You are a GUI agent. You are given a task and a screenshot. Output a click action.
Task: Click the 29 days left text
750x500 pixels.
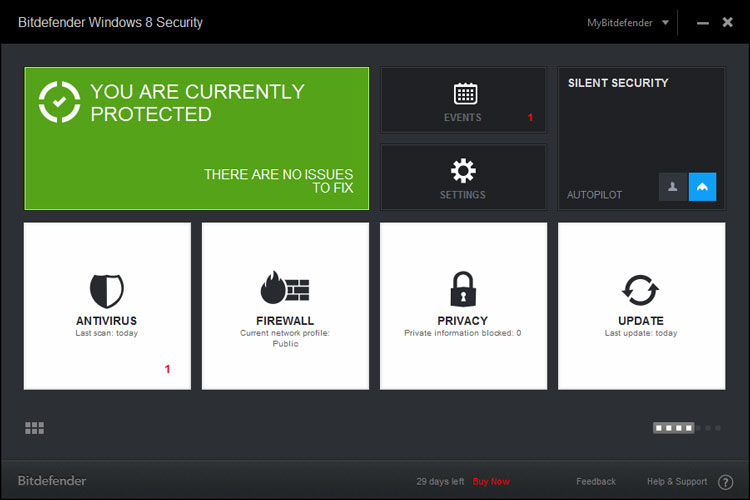(440, 481)
